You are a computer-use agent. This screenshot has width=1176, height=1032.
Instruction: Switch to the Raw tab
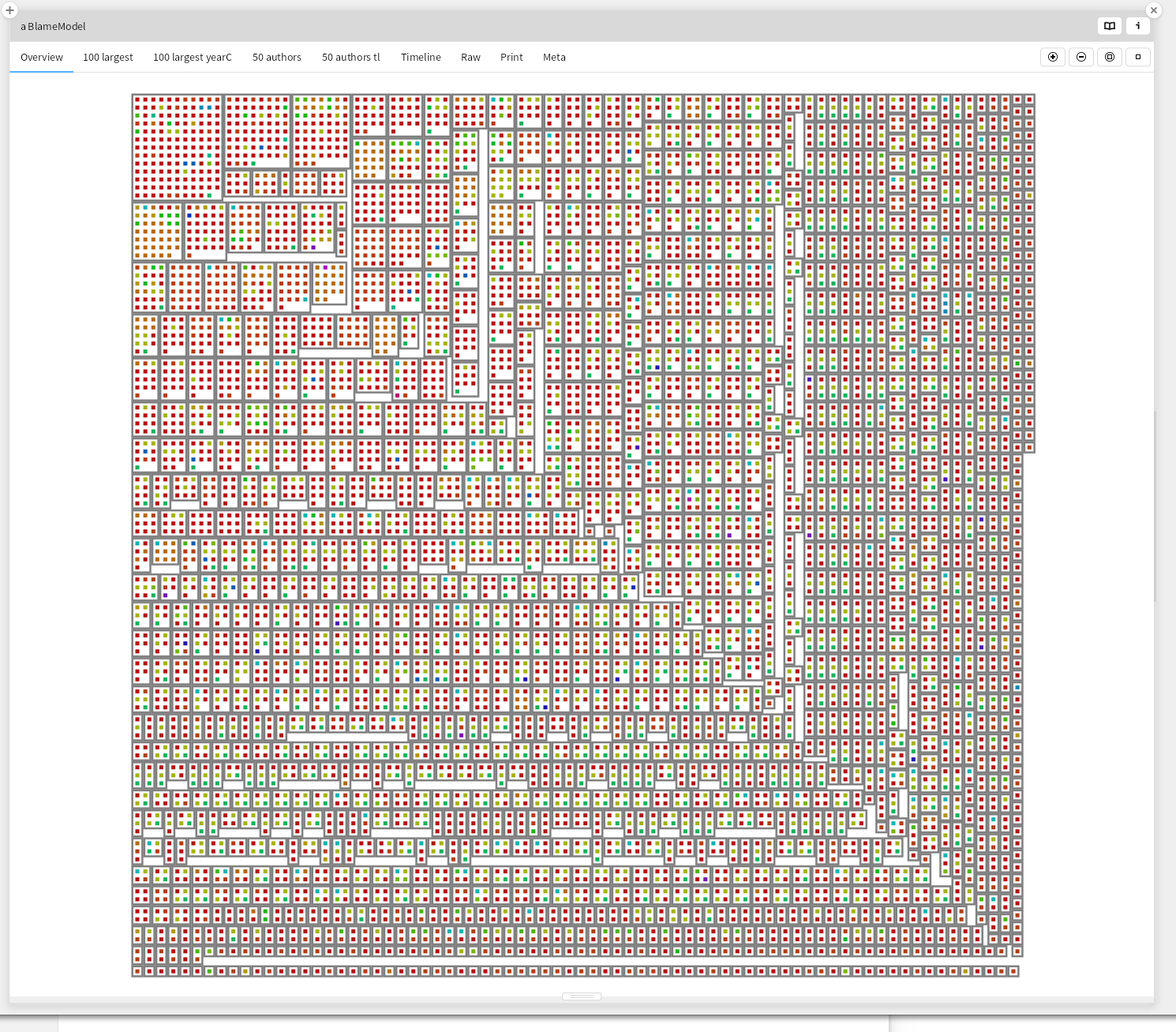pos(470,58)
